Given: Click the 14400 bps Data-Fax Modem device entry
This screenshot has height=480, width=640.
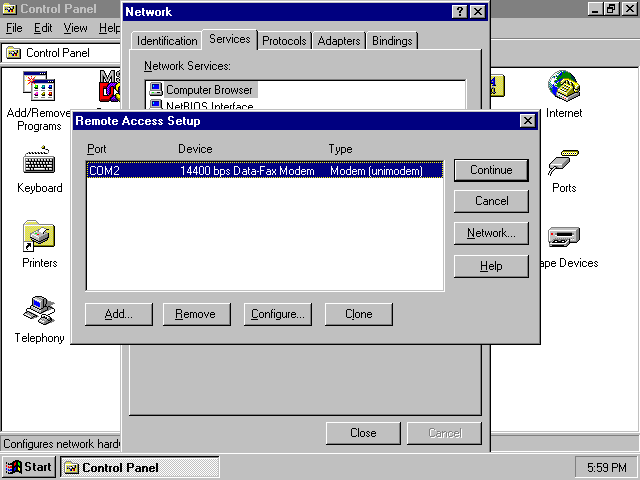Looking at the screenshot, I should point(247,171).
